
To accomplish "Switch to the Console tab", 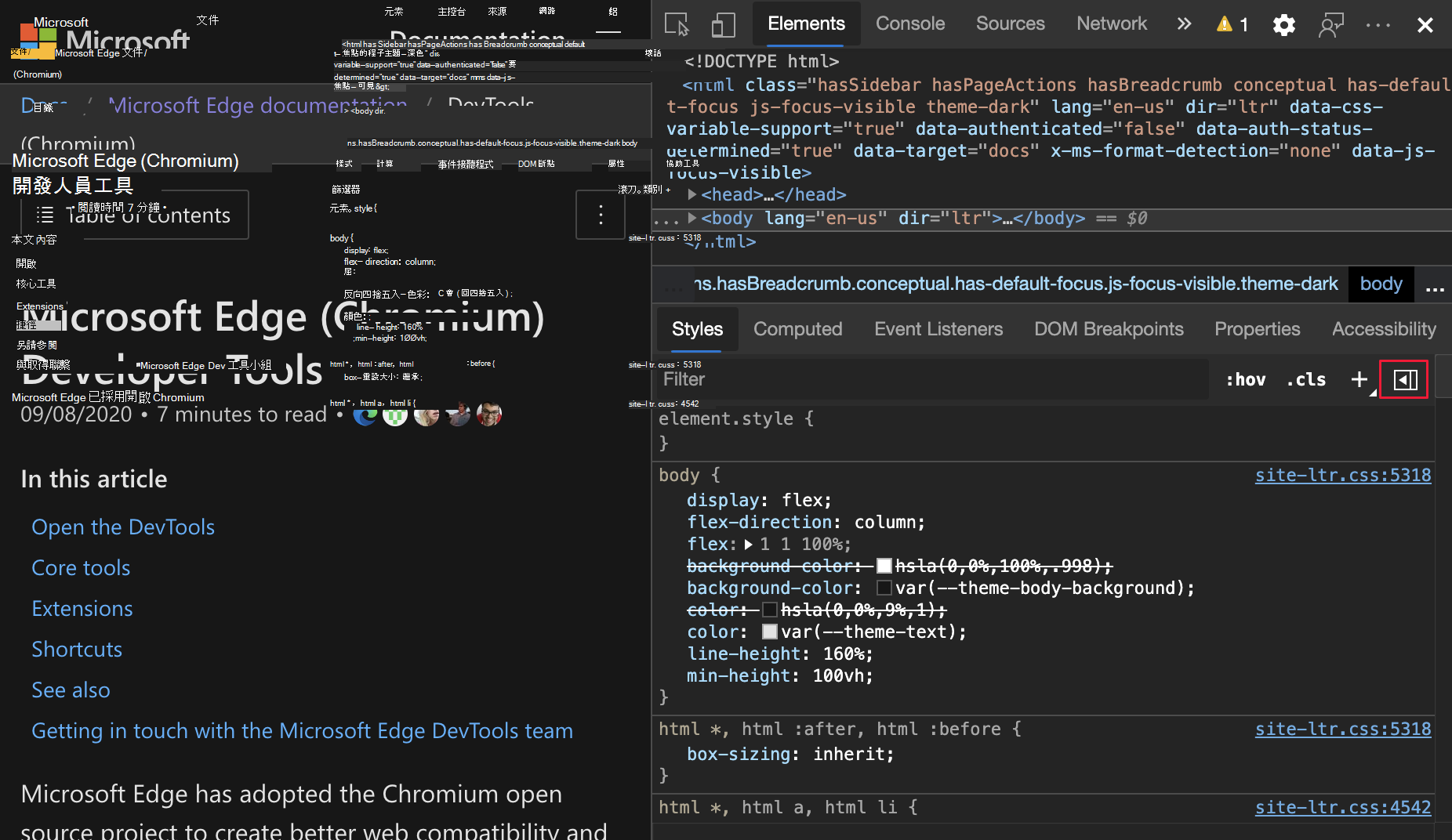I will click(909, 24).
